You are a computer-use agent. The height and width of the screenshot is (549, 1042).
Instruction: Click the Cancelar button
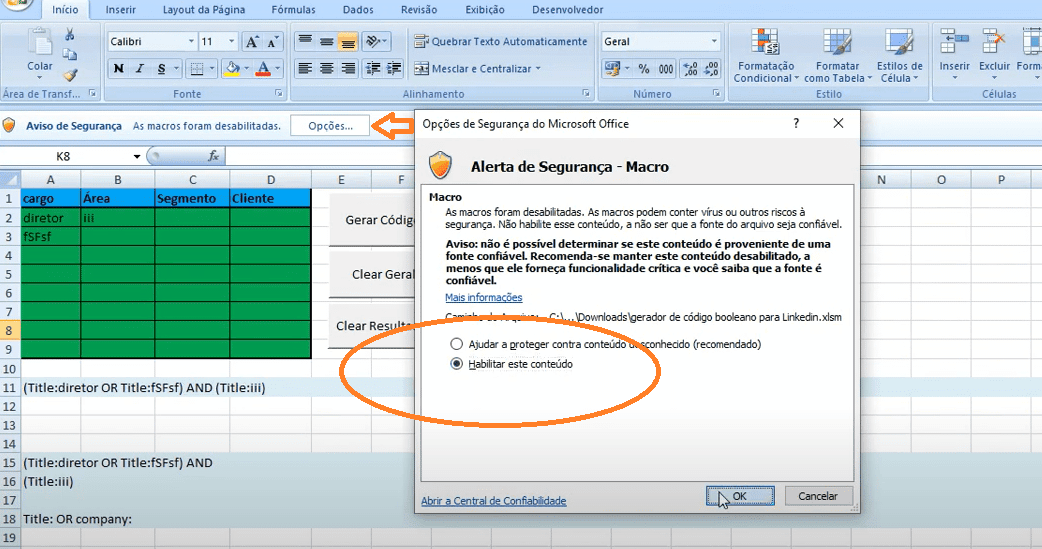817,496
